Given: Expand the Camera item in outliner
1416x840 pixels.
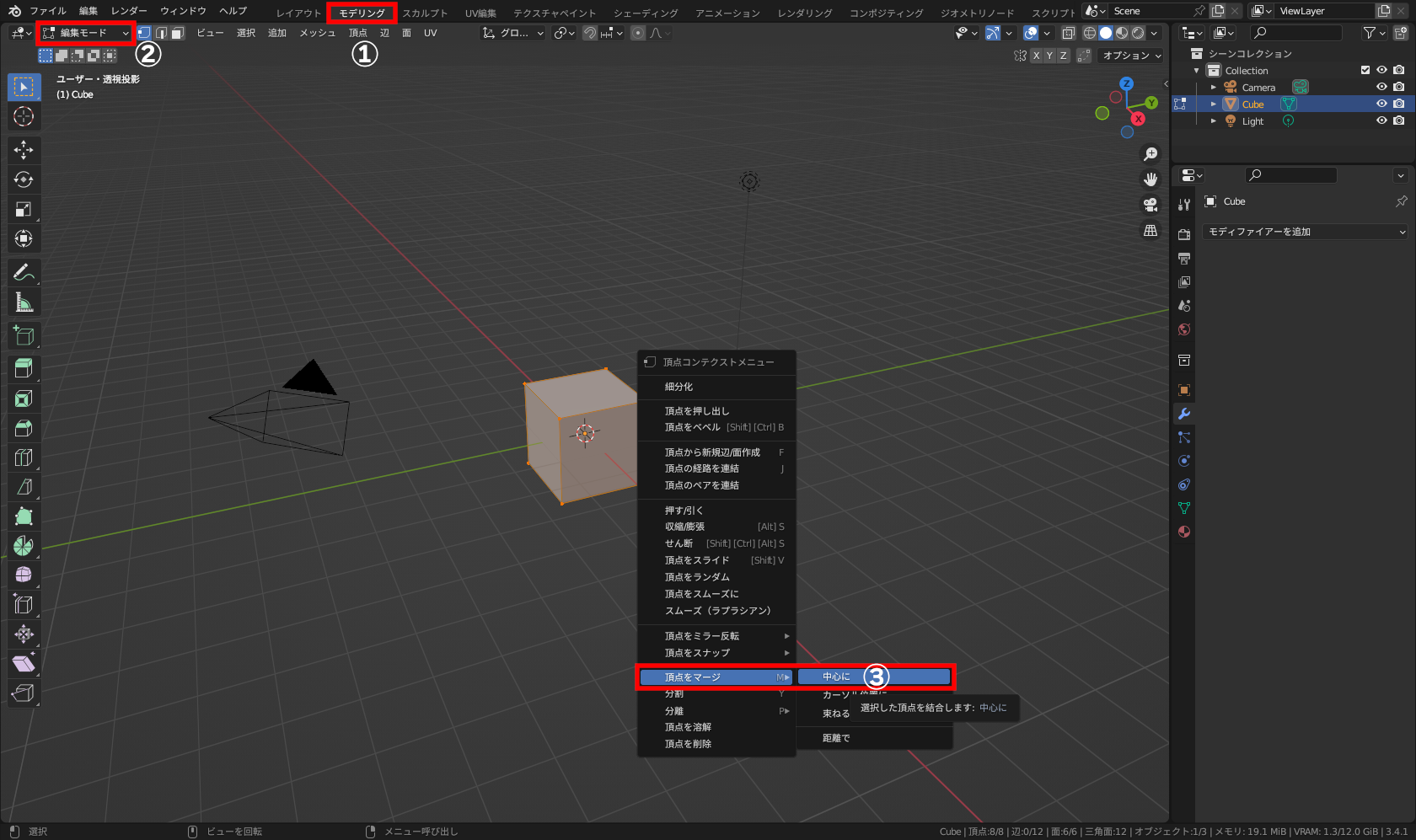Looking at the screenshot, I should 1214,87.
